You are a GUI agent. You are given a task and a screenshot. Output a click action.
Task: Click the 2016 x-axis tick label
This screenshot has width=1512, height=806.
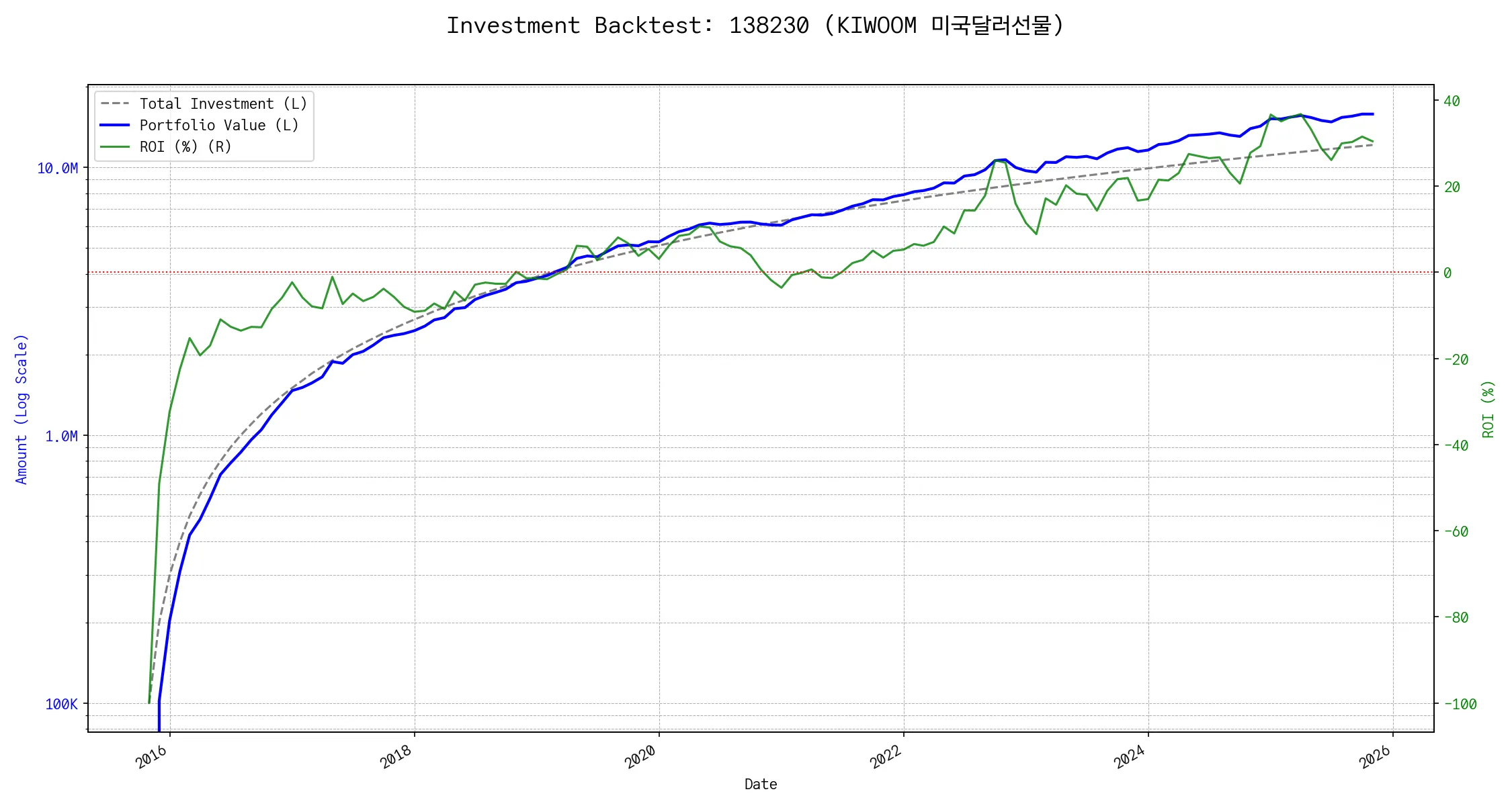tap(152, 757)
